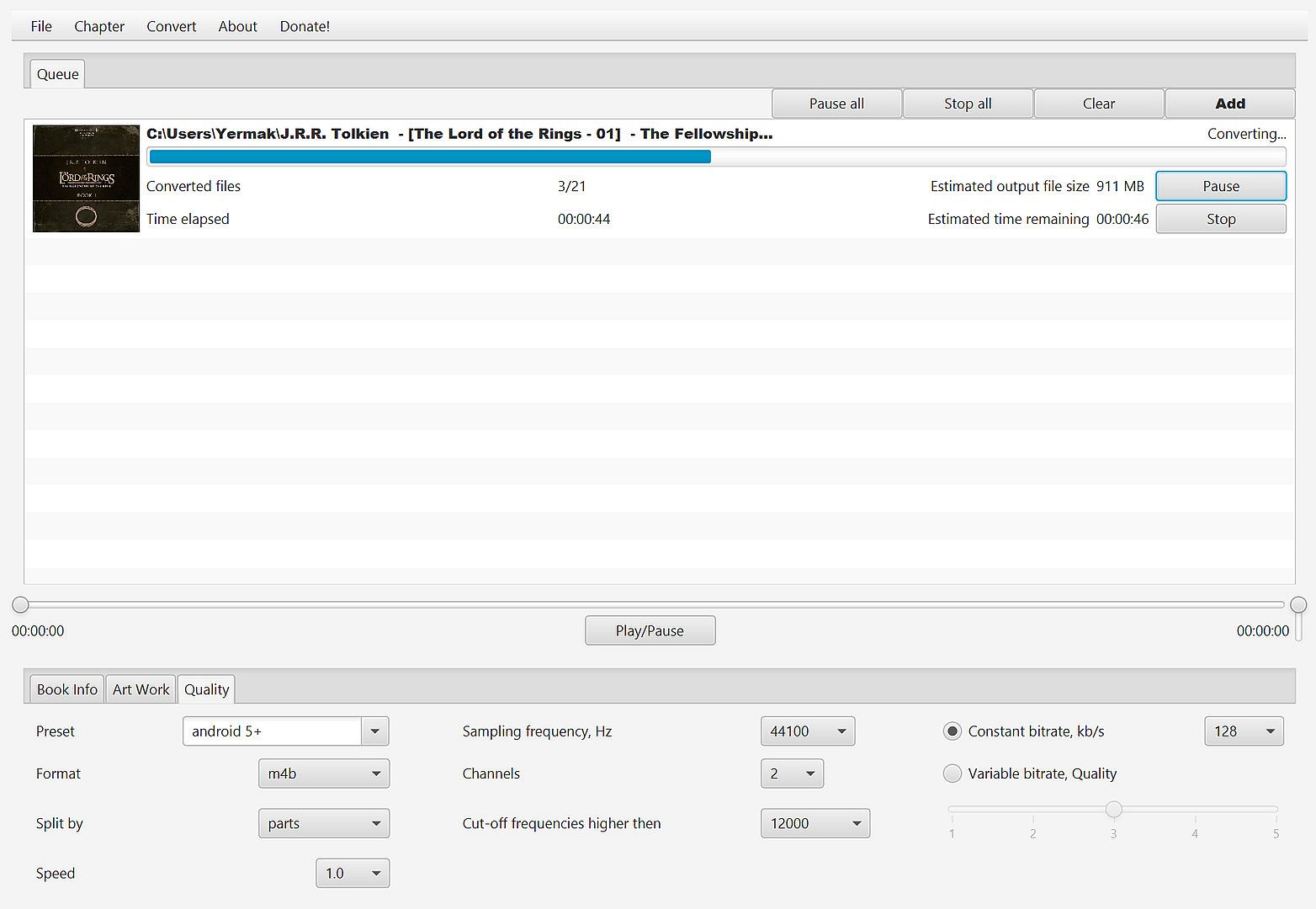This screenshot has width=1316, height=909.
Task: Open the Speed dropdown showing 1.0
Action: click(353, 873)
